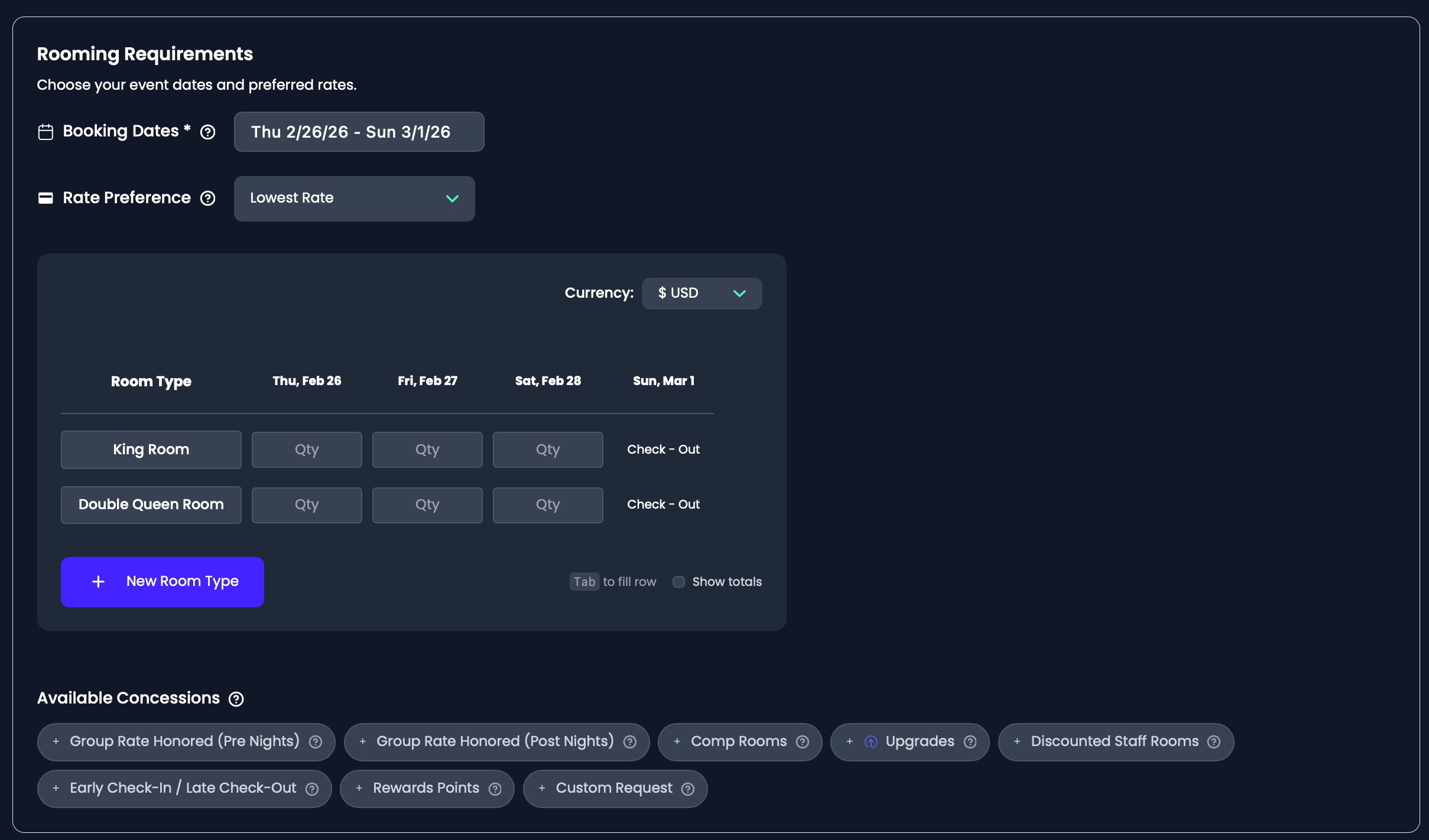Click the Double Queen Room type name field

click(151, 505)
